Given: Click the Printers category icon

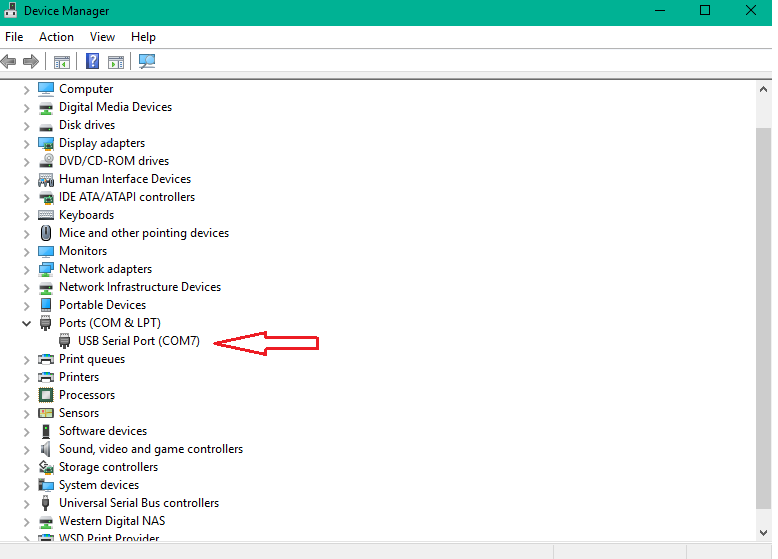Looking at the screenshot, I should pos(46,377).
